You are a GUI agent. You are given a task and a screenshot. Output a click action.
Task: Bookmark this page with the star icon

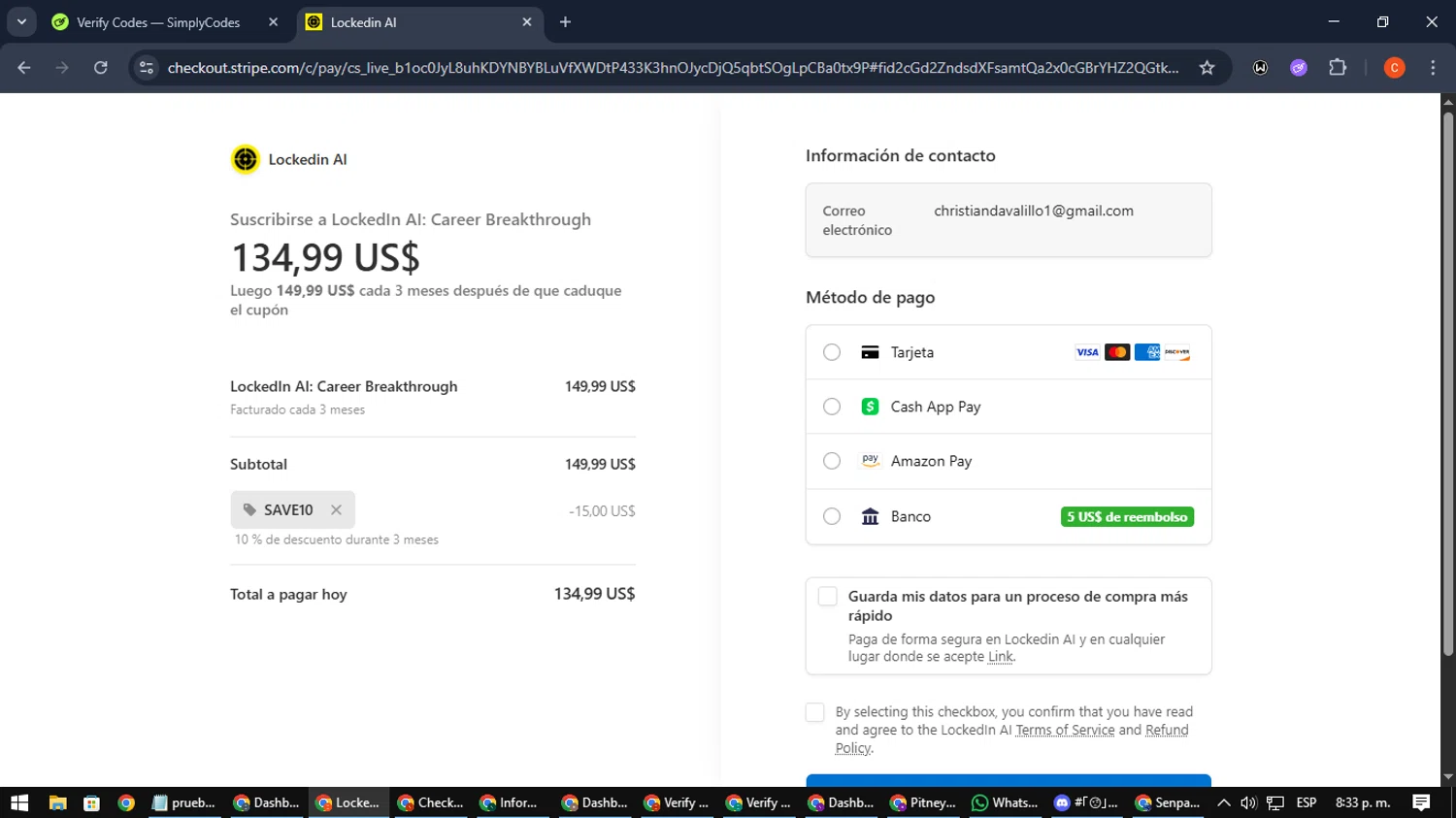point(1207,68)
